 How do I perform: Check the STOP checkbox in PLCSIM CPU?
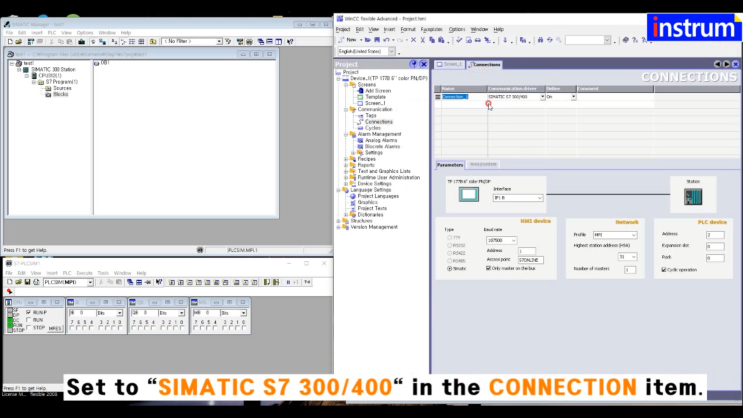pos(28,327)
